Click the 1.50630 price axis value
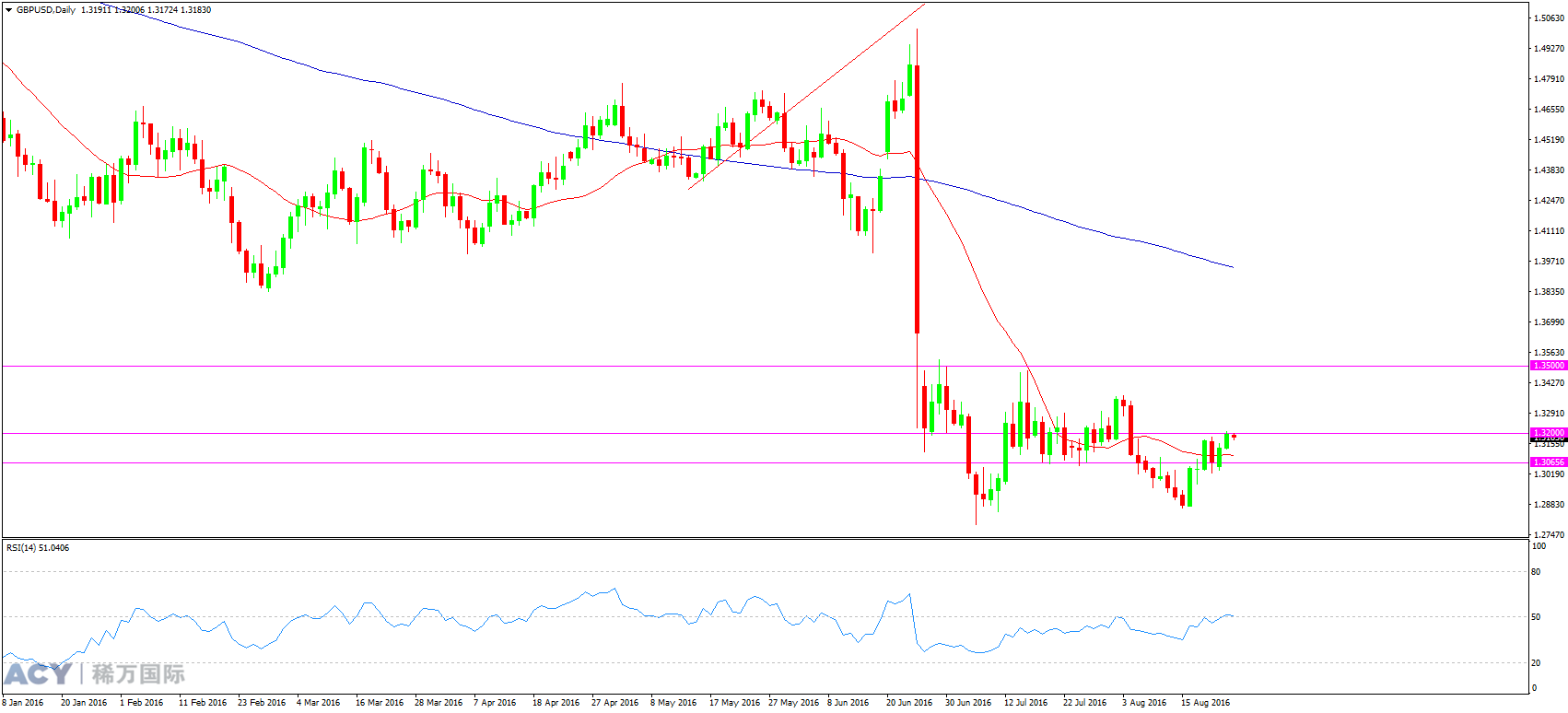The image size is (1568, 713). click(1549, 18)
